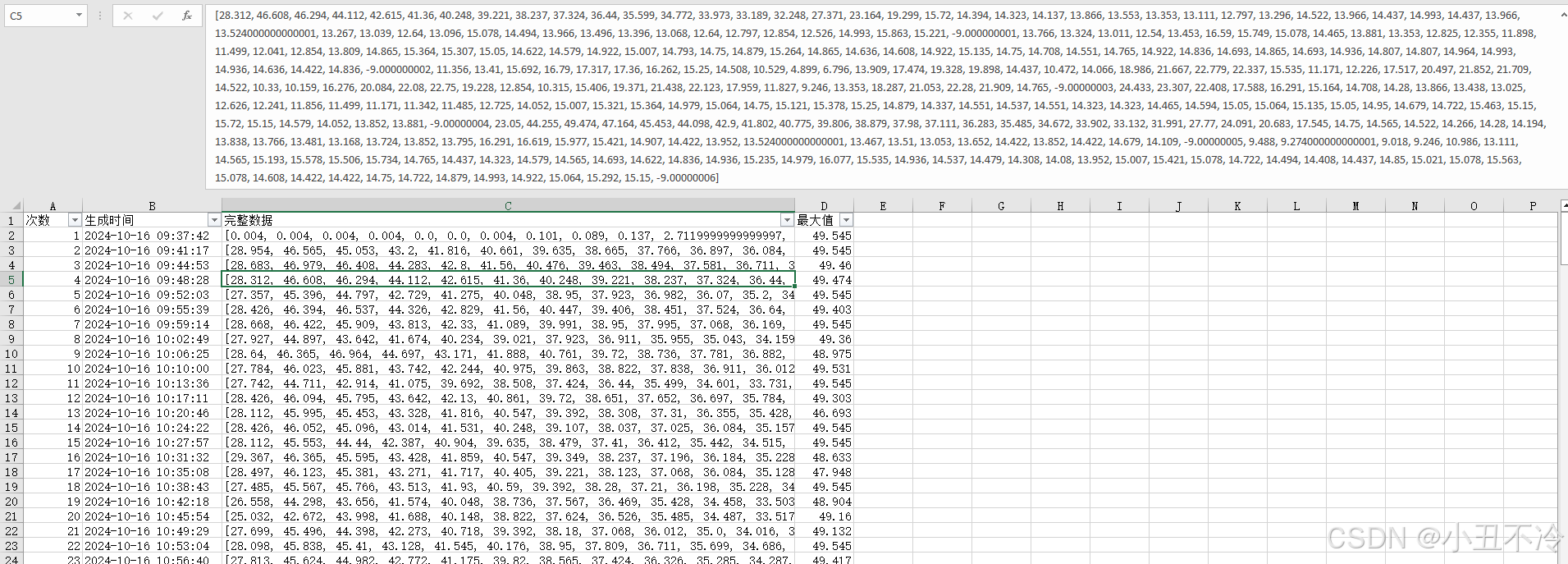The image size is (1568, 564).
Task: Click the Enter checkmark icon in formula bar
Action: [x=158, y=16]
